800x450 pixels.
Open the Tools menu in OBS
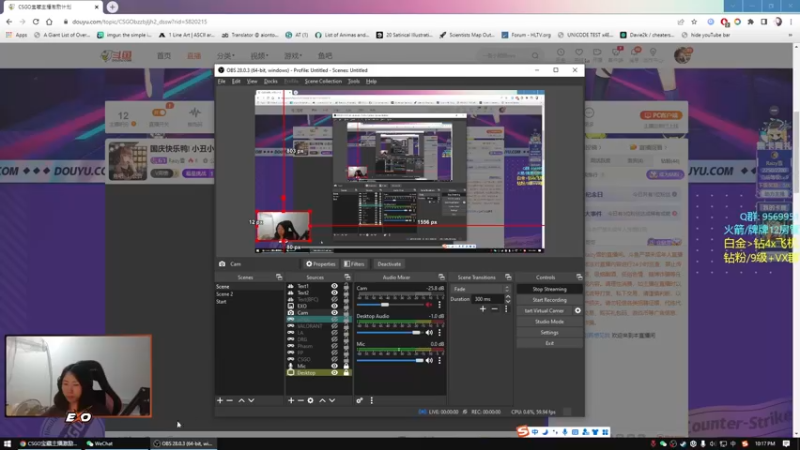click(354, 81)
